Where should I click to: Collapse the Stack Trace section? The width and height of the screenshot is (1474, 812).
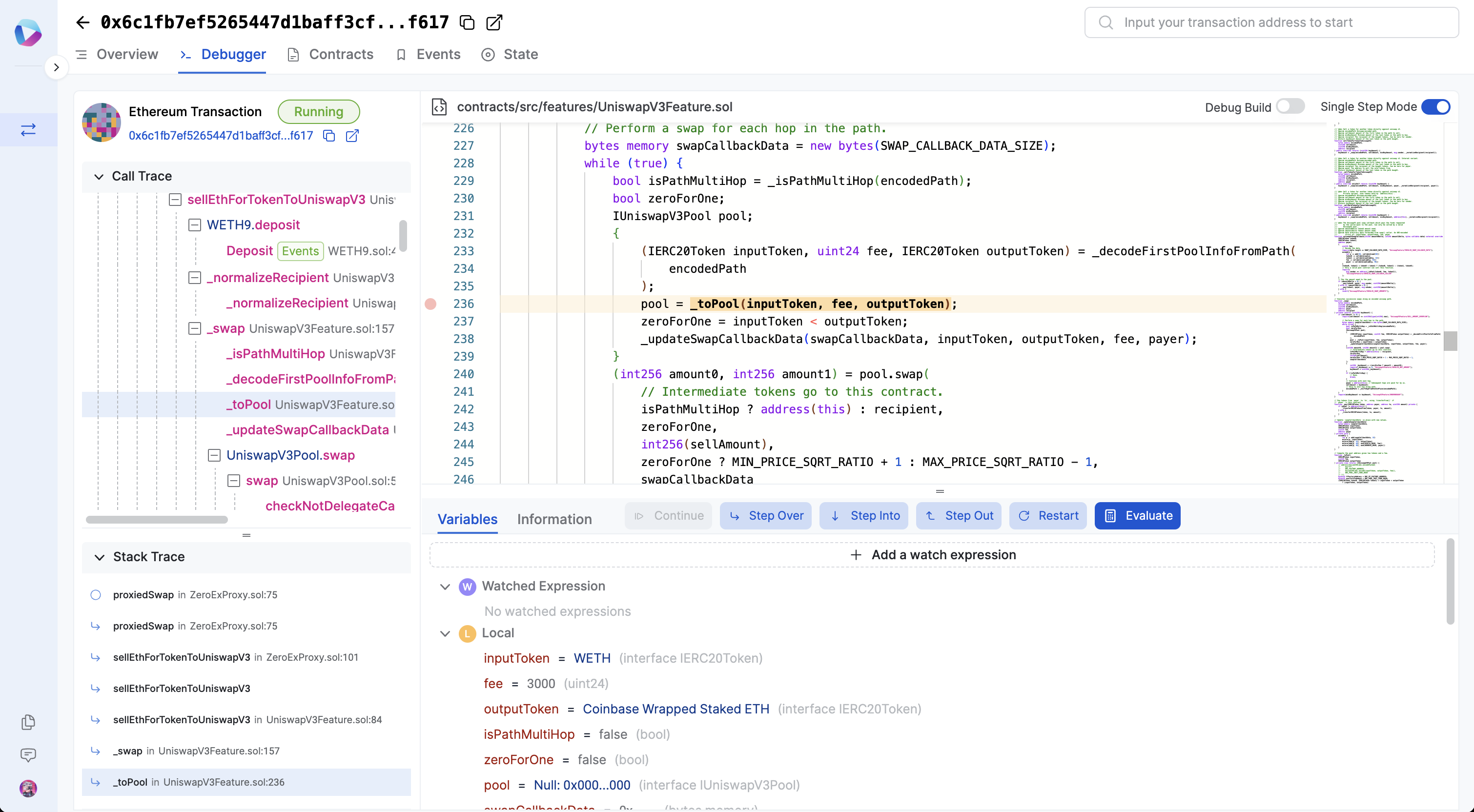[x=100, y=557]
